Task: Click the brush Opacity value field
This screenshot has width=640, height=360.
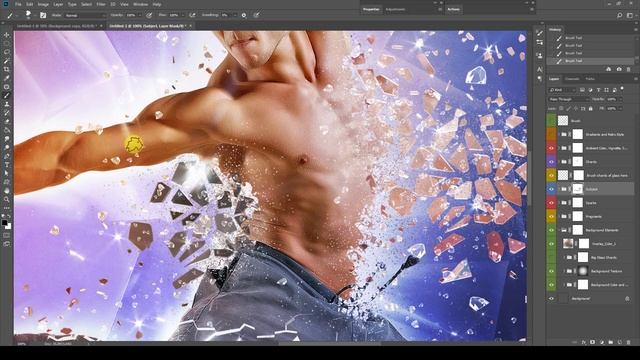Action: [x=131, y=15]
